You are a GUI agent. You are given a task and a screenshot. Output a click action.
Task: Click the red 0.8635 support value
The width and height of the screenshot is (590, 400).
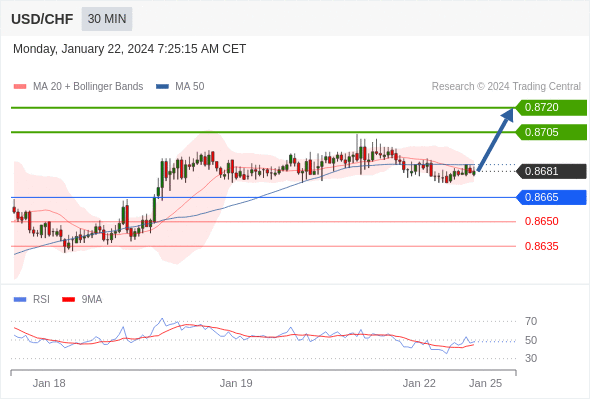[541, 246]
